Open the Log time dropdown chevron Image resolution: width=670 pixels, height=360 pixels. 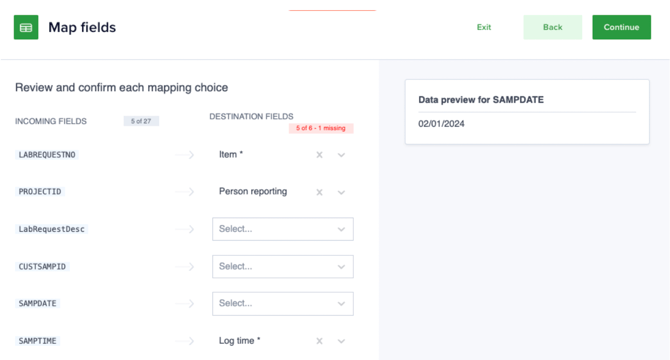[x=341, y=341]
